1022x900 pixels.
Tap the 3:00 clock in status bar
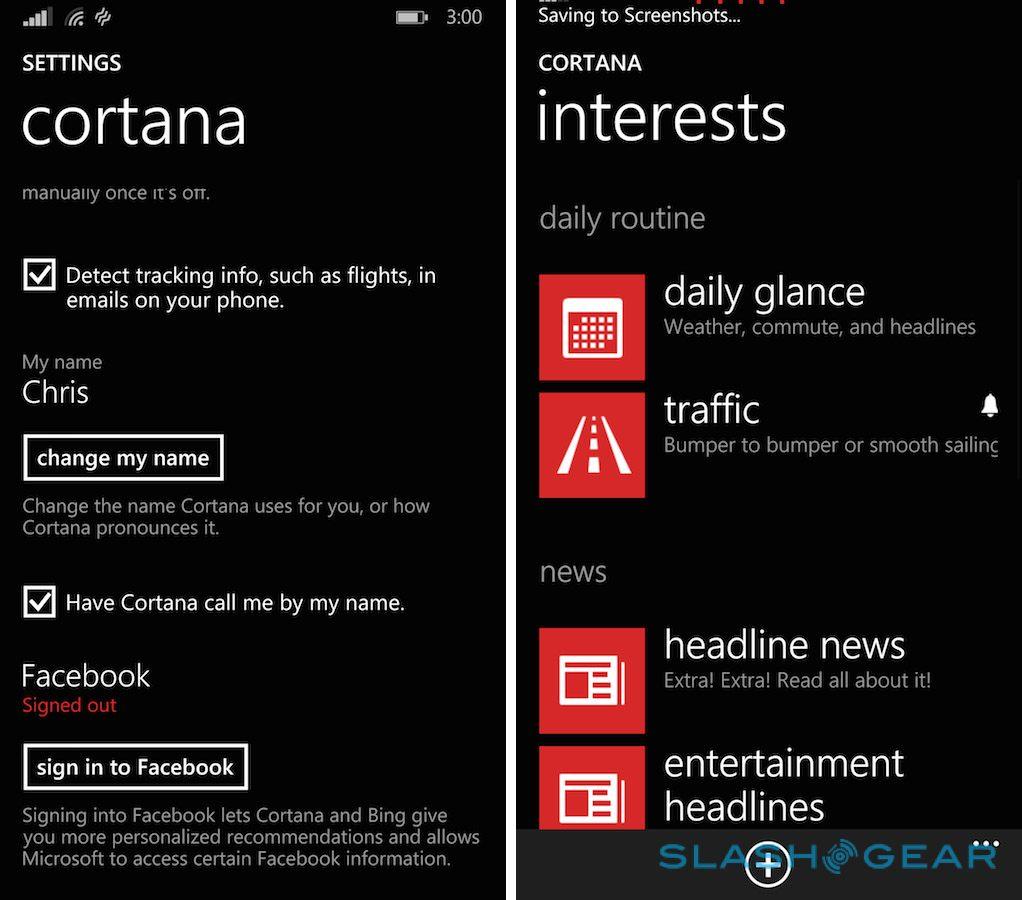click(464, 17)
